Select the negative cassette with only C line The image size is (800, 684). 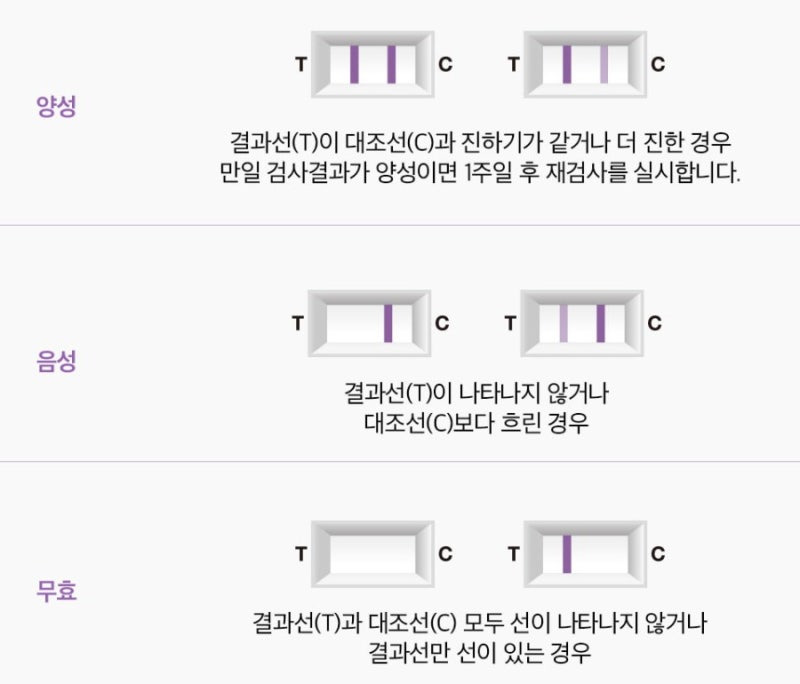click(369, 323)
